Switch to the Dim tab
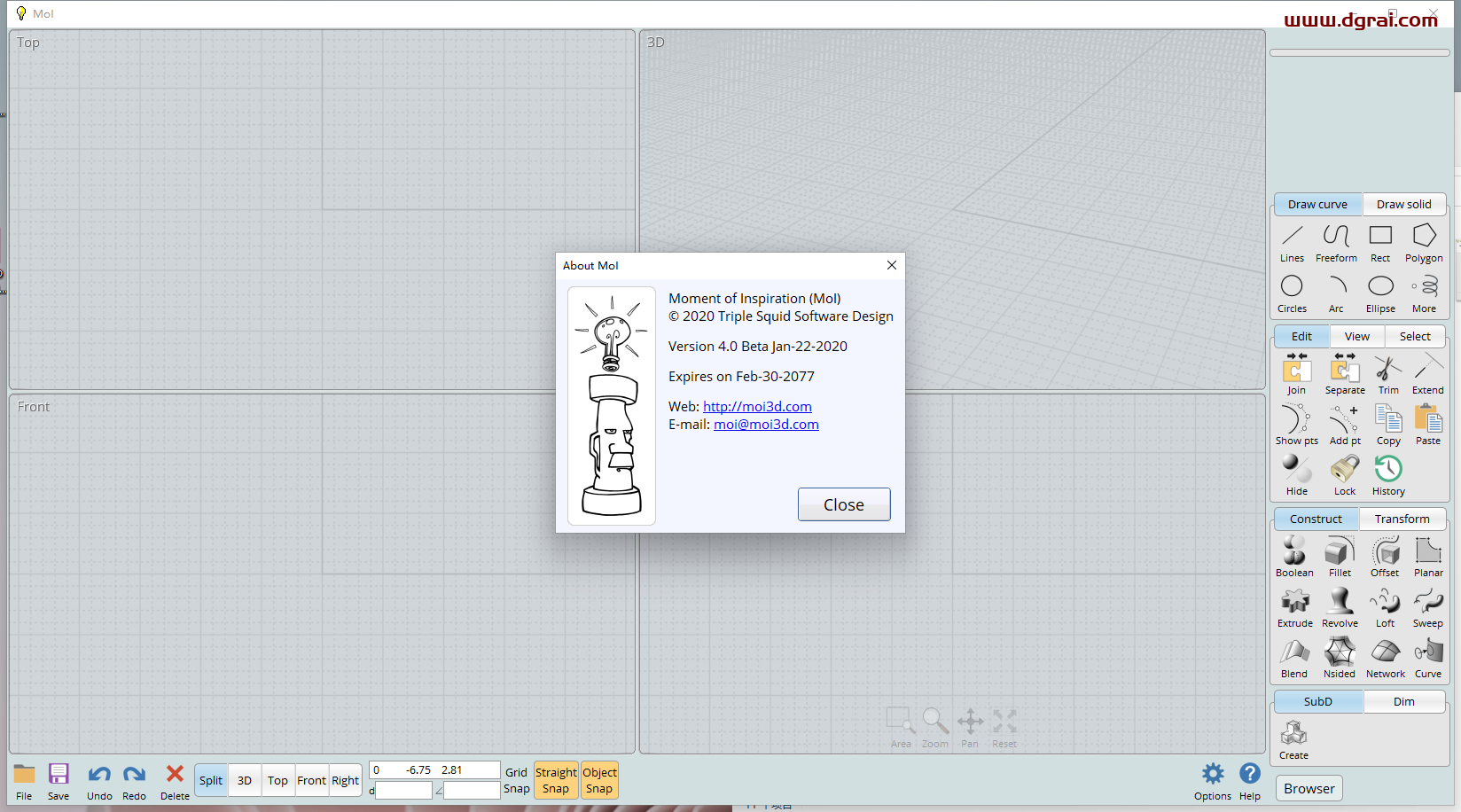 tap(1404, 701)
